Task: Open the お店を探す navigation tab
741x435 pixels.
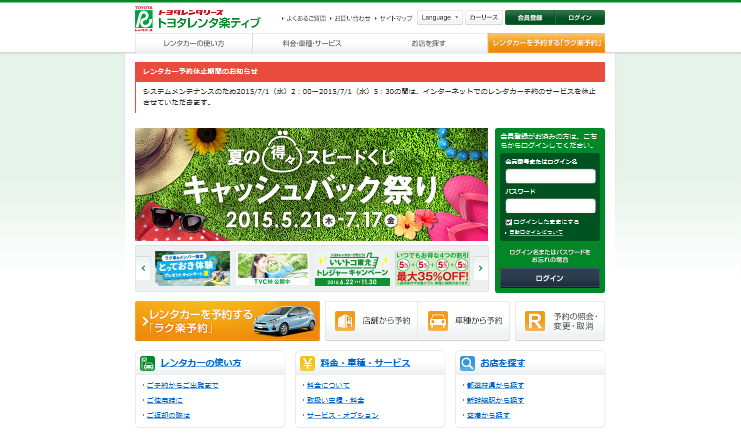Action: (429, 43)
